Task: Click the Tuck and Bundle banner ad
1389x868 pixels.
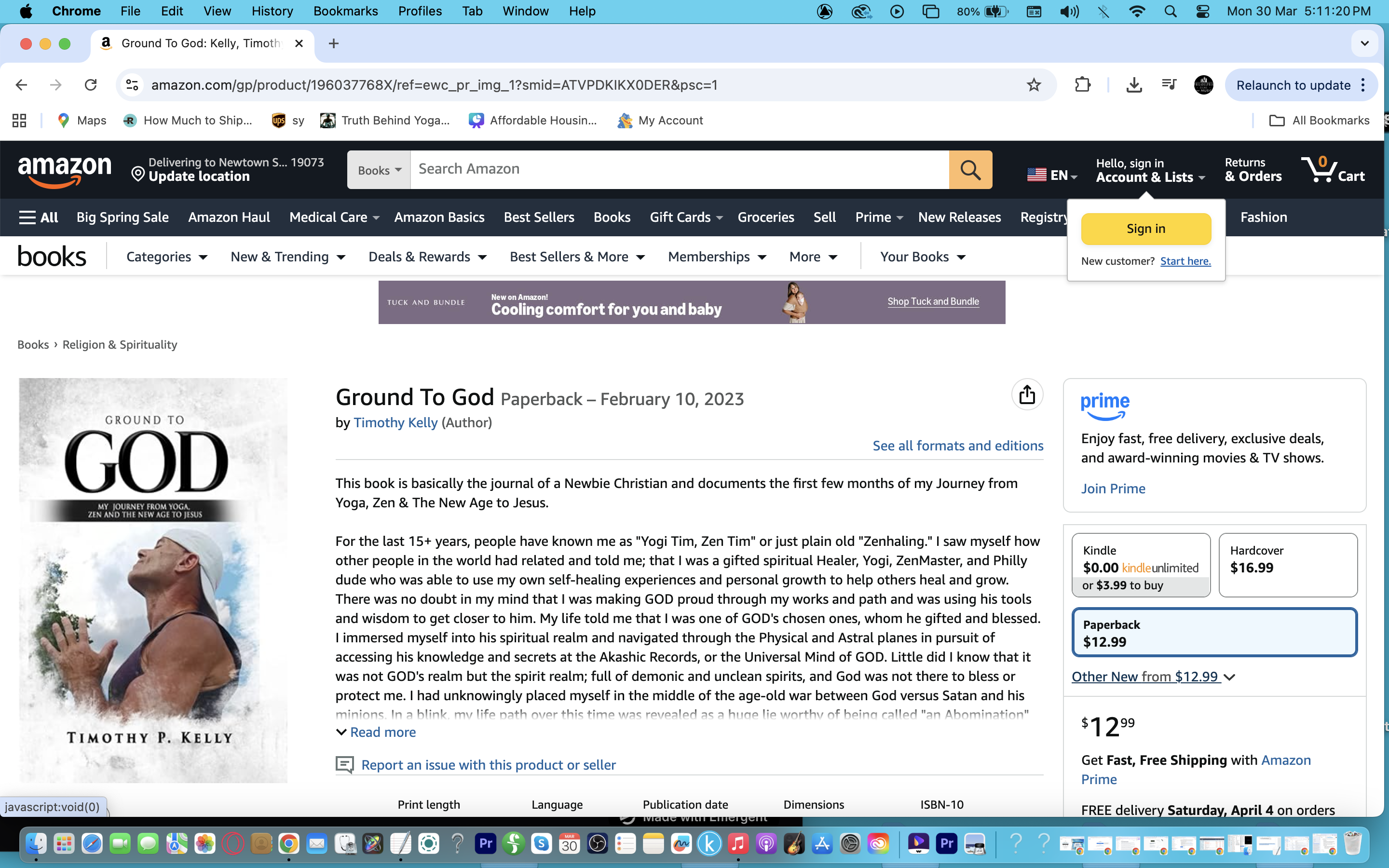Action: click(692, 302)
